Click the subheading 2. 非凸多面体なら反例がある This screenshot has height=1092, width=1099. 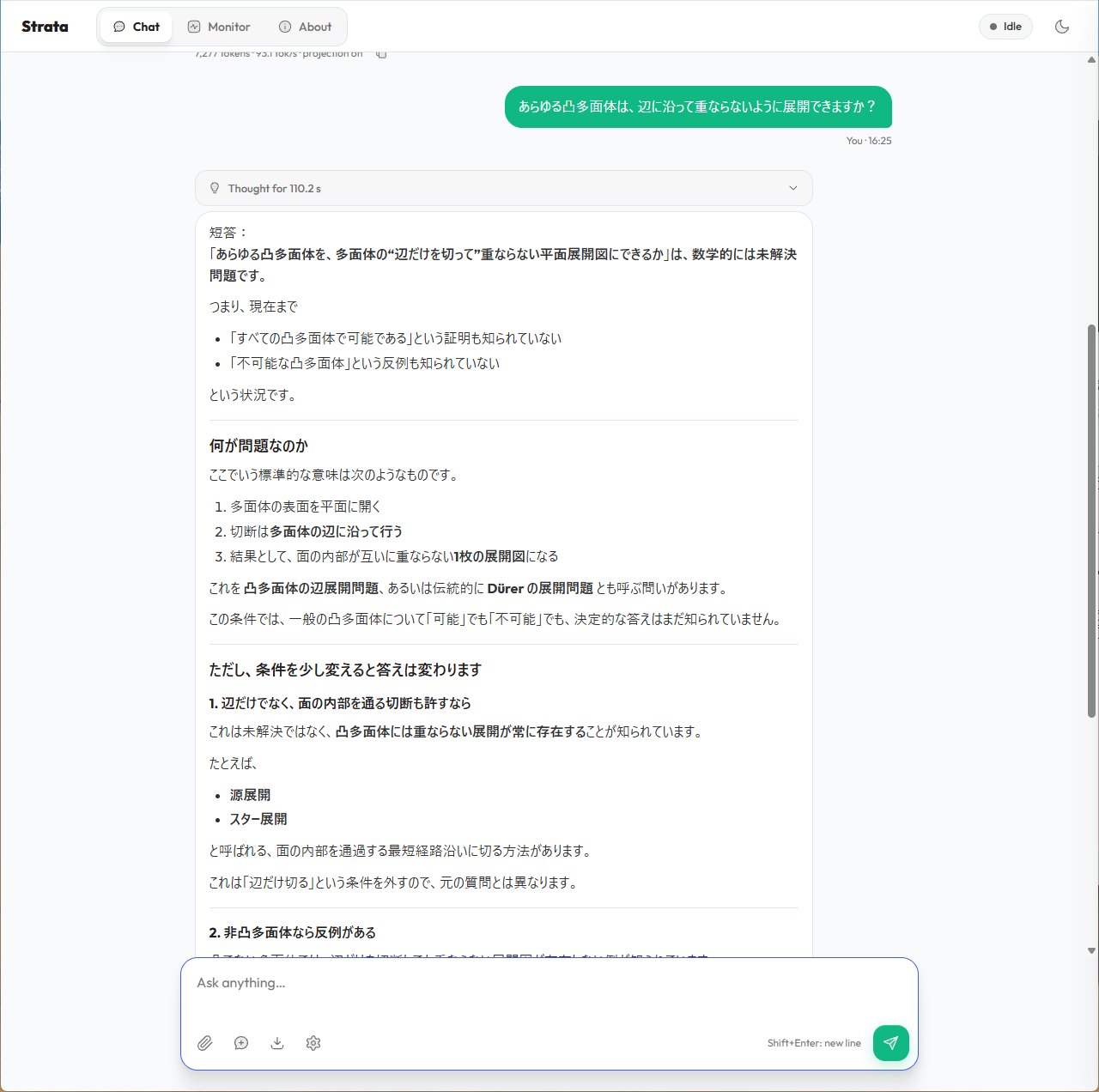point(292,932)
